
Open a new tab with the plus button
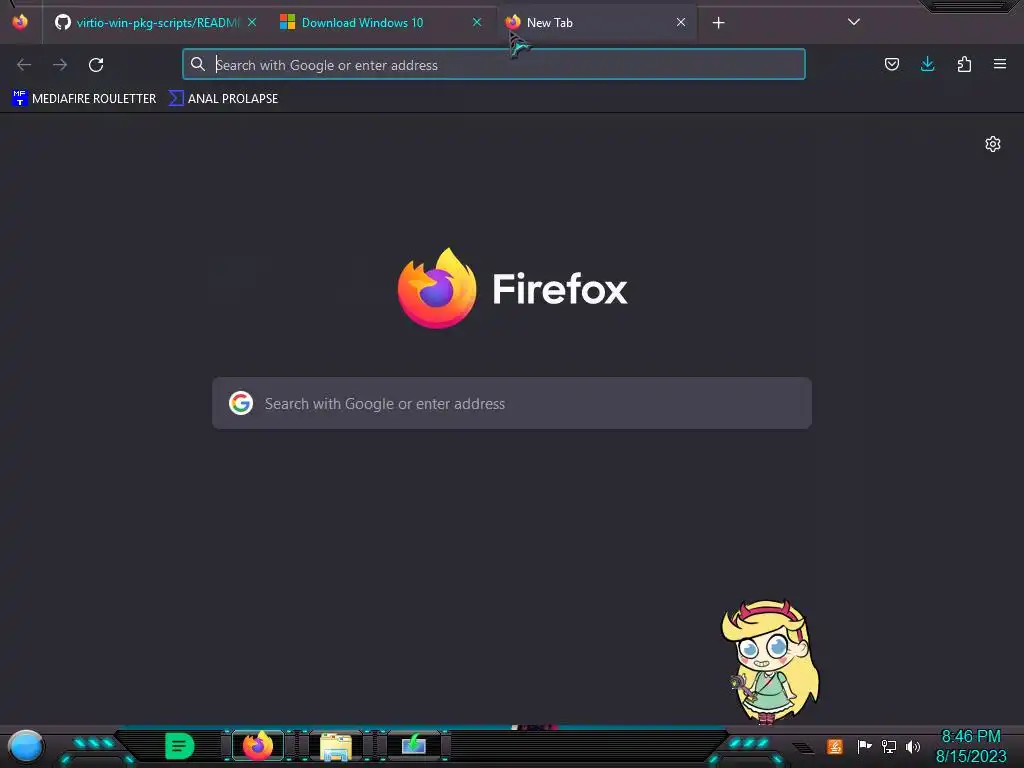(x=718, y=23)
